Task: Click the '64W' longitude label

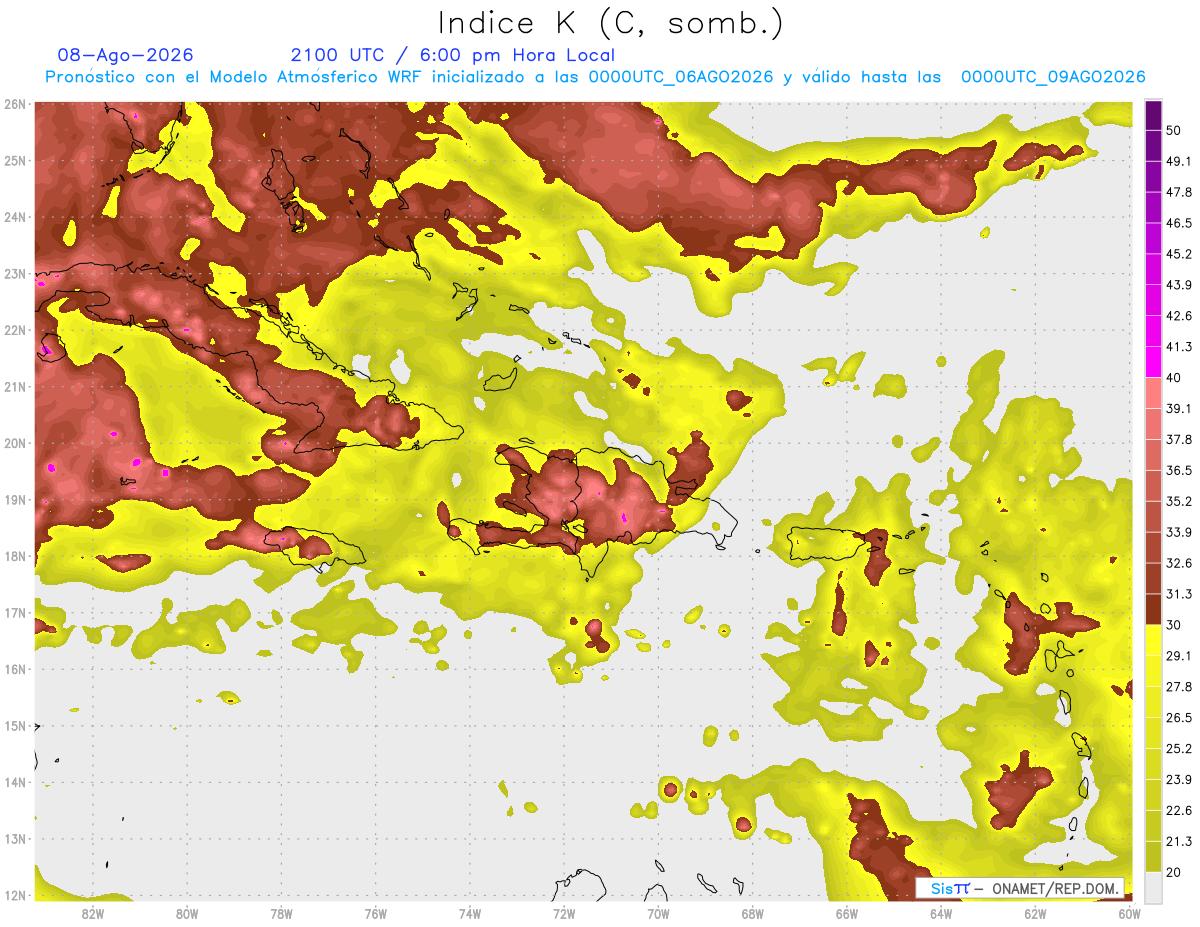Action: pyautogui.click(x=940, y=913)
